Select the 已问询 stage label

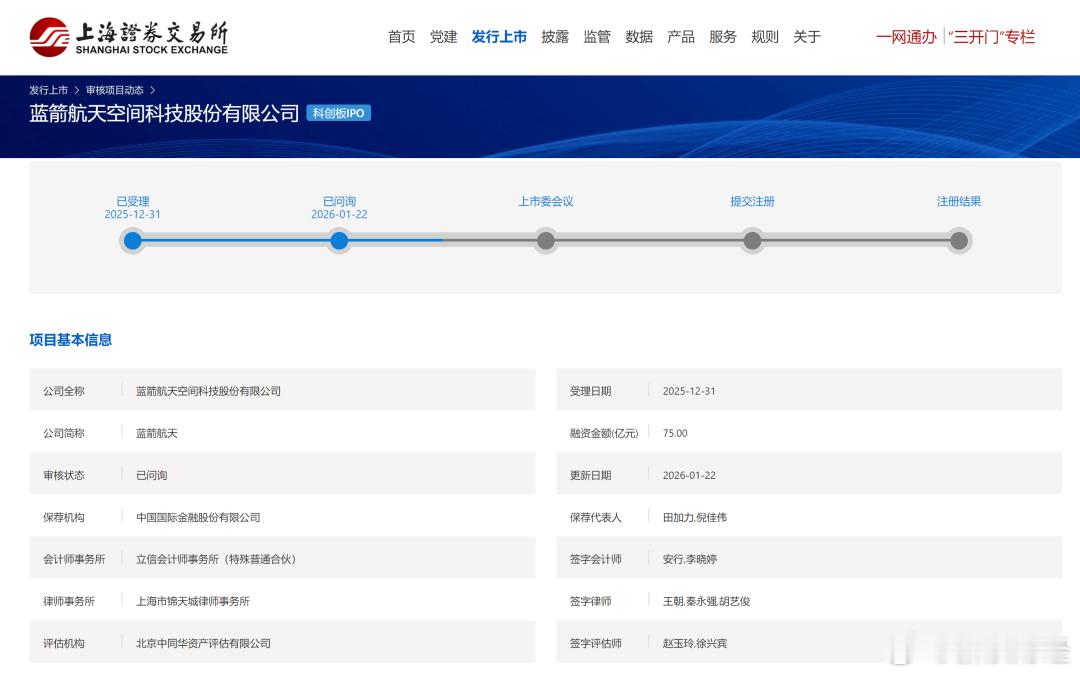pos(340,201)
